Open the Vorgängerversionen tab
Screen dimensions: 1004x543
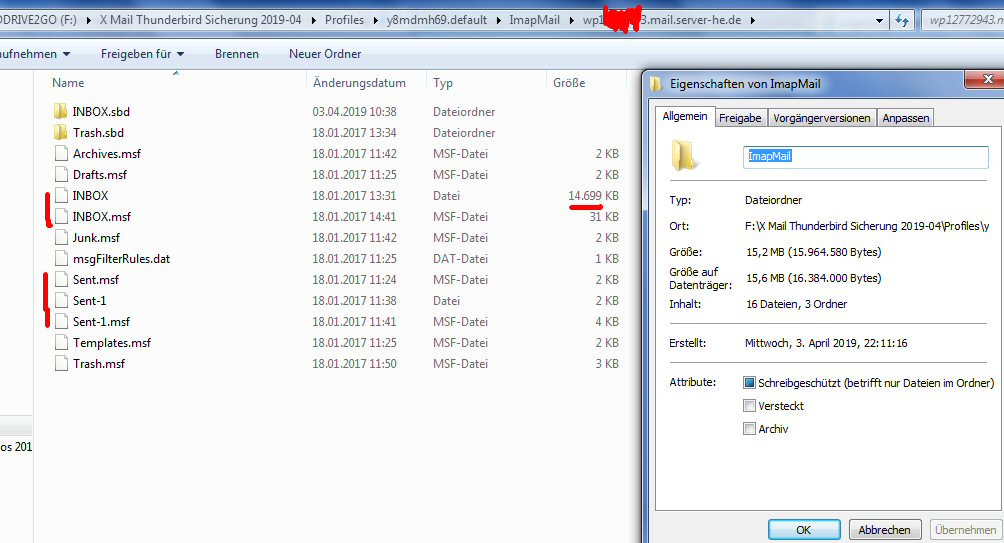coord(822,118)
